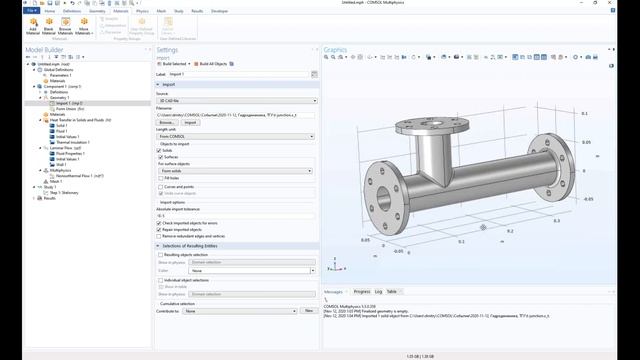Screen dimensions: 640x360
Task: Collapse the Selections of Resulting Entities section
Action: click(x=158, y=246)
